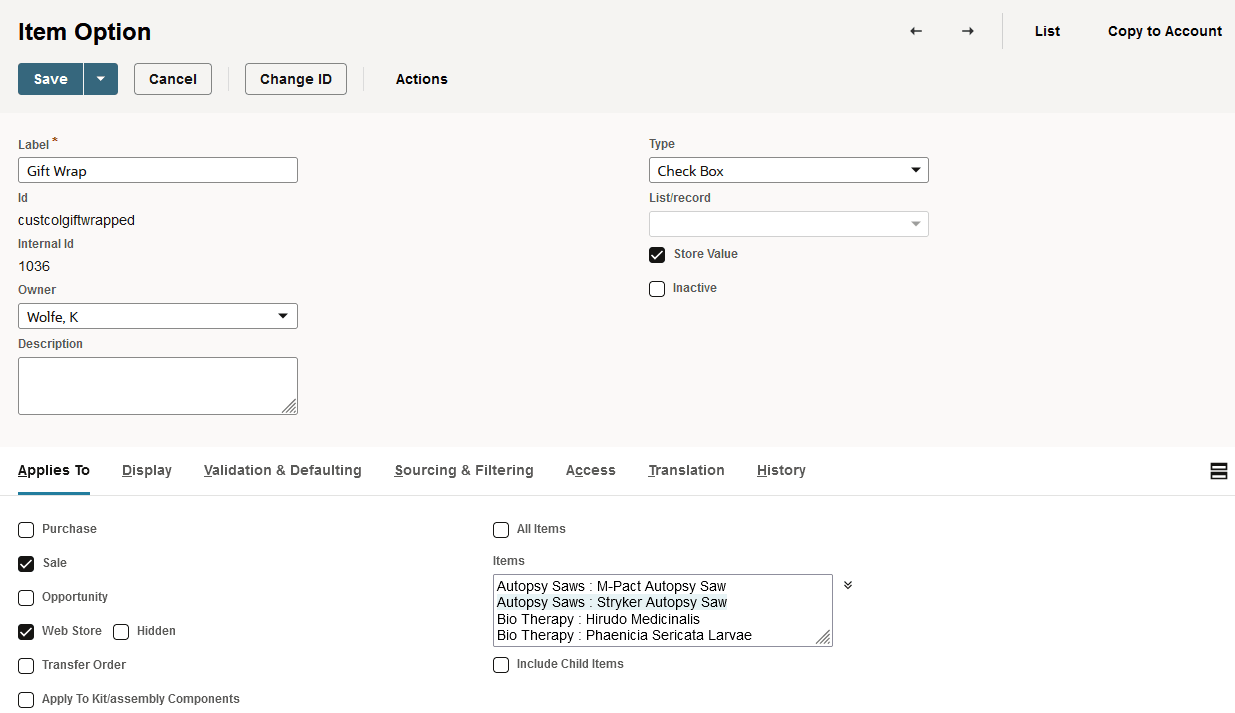Click the Change ID button

click(x=296, y=79)
